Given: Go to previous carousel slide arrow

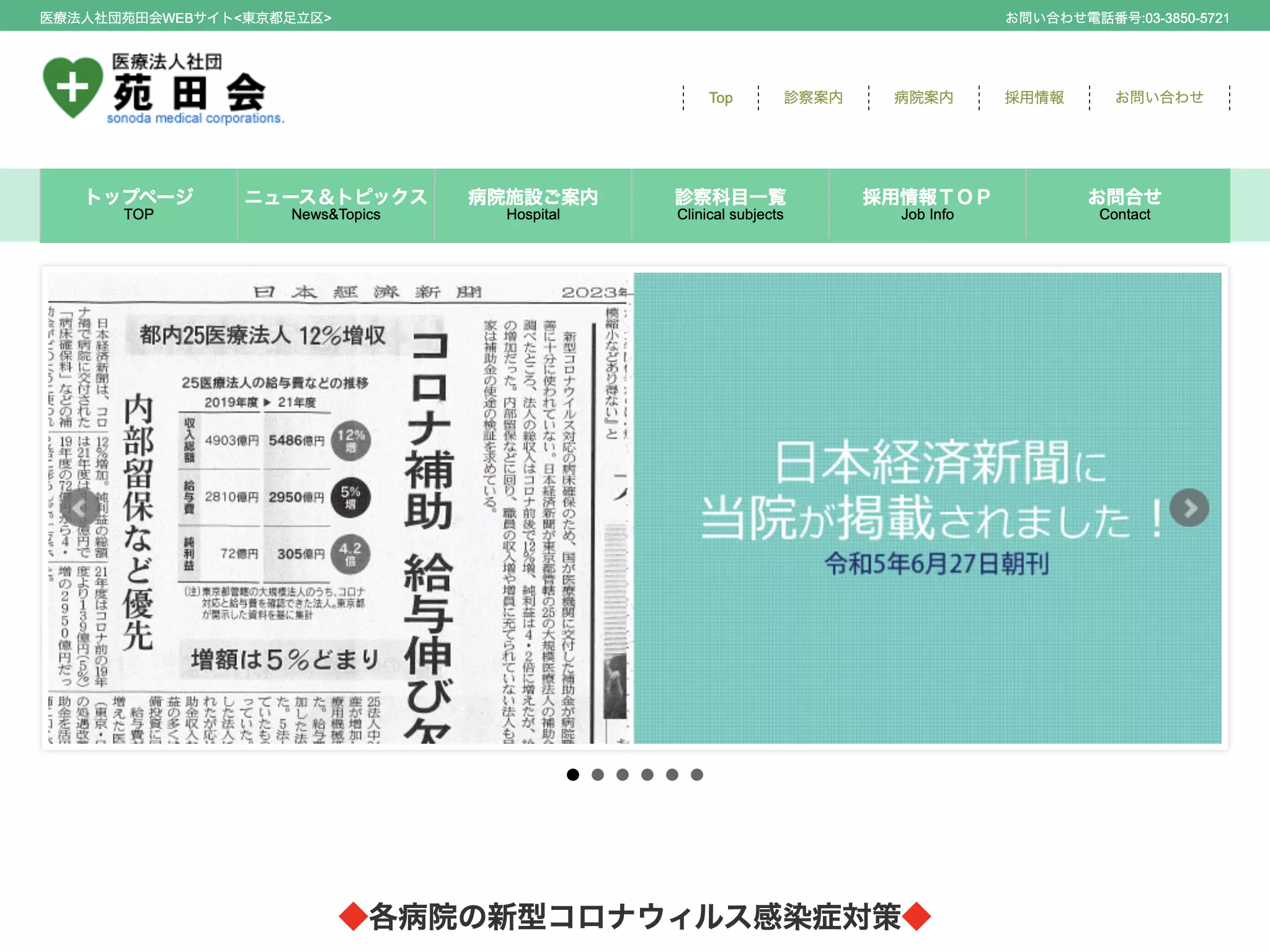Looking at the screenshot, I should pyautogui.click(x=80, y=508).
